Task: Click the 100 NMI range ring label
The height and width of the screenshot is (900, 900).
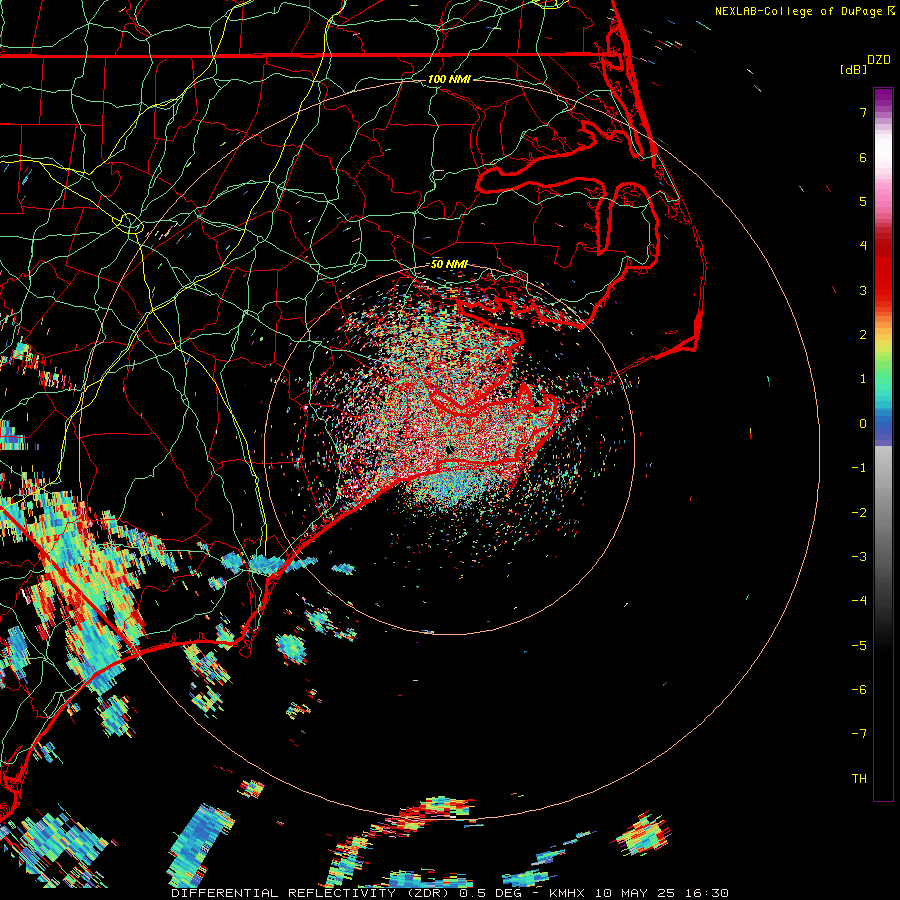Action: 449,79
